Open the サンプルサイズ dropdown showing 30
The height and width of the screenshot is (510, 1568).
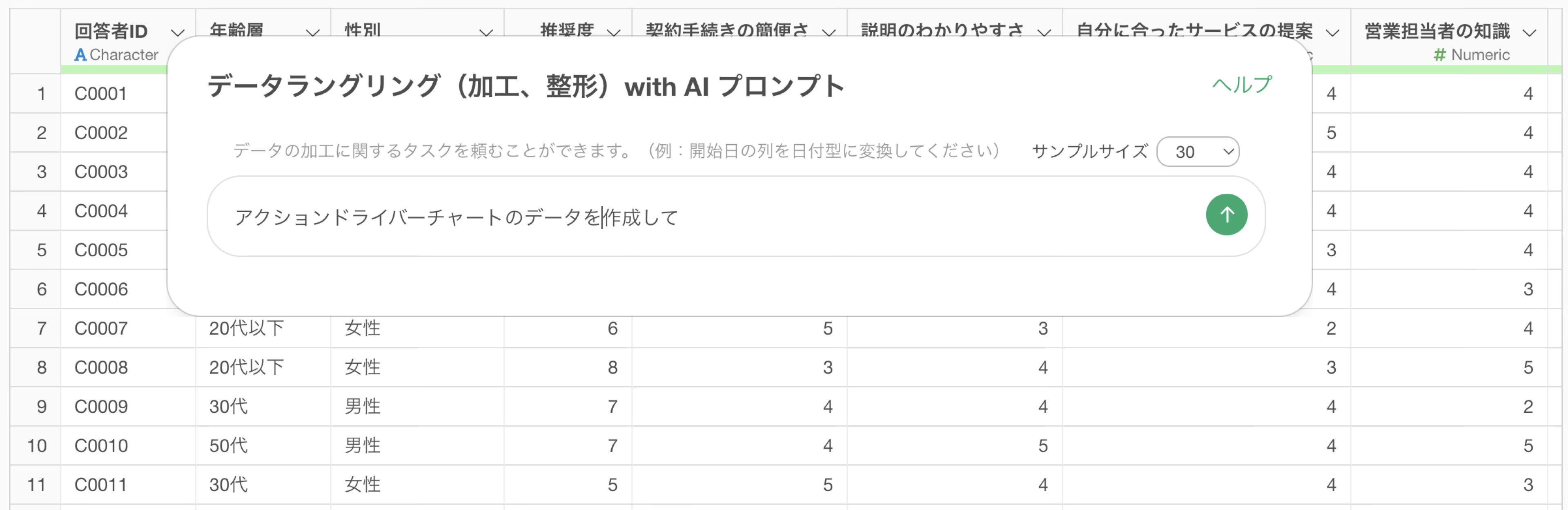point(1197,152)
